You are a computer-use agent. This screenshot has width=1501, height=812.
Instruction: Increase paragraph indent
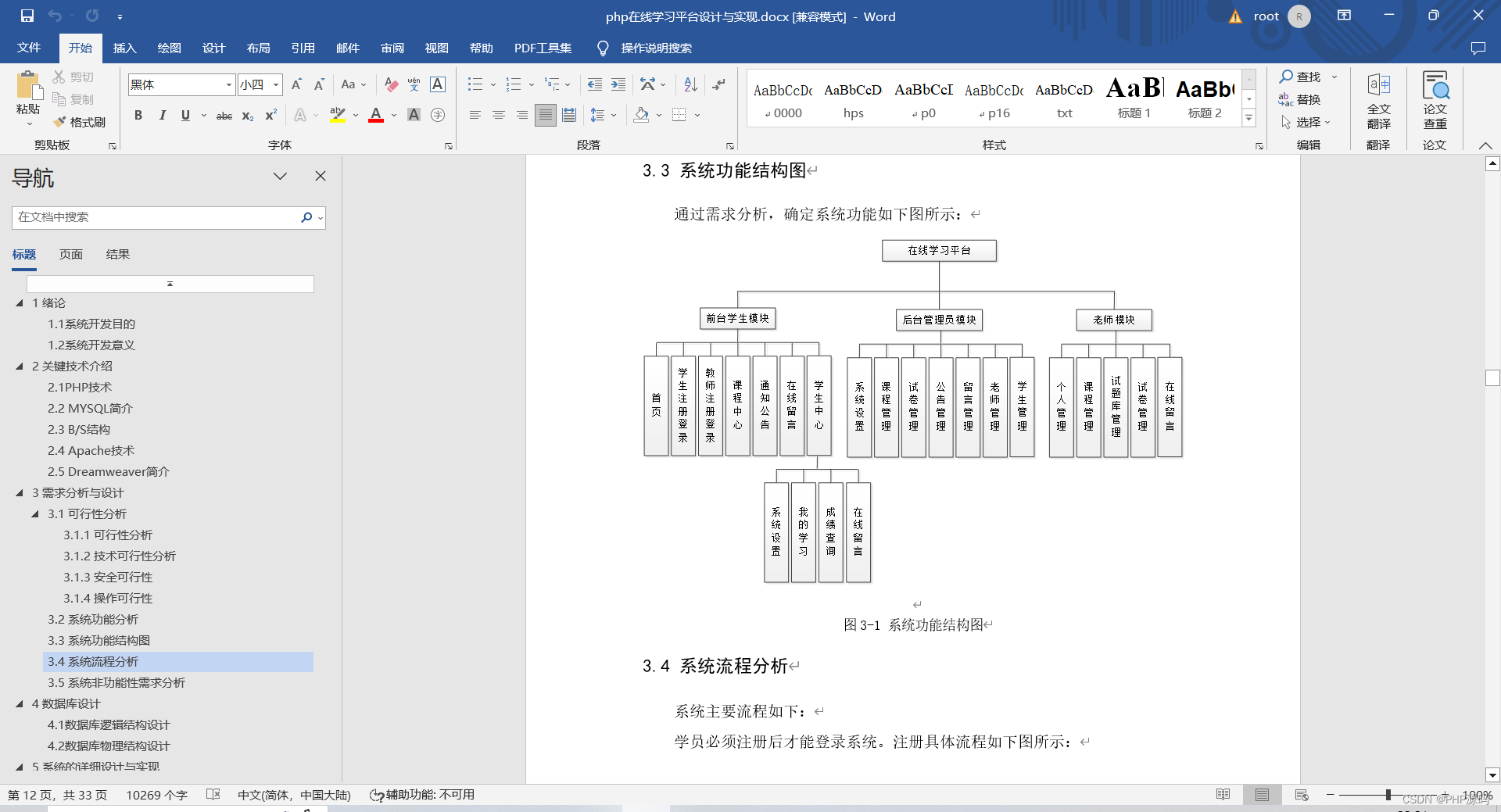[618, 84]
